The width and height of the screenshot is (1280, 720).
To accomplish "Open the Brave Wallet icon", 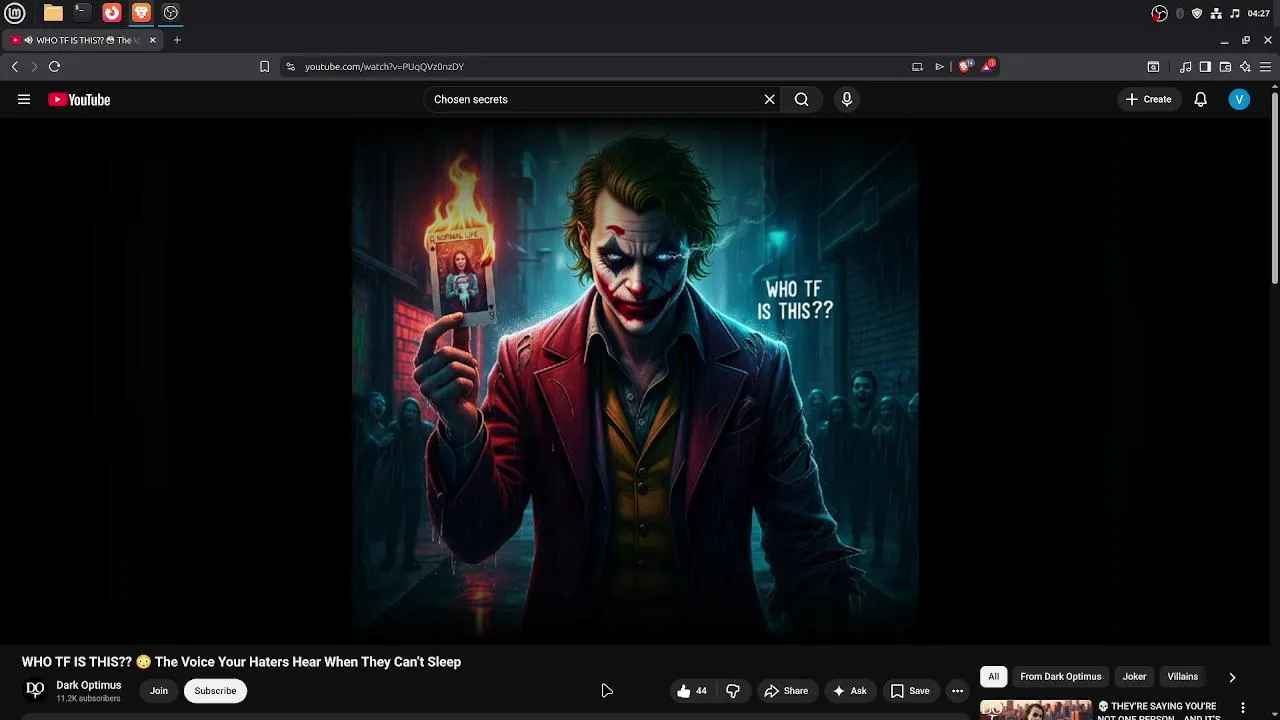I will tap(1225, 66).
